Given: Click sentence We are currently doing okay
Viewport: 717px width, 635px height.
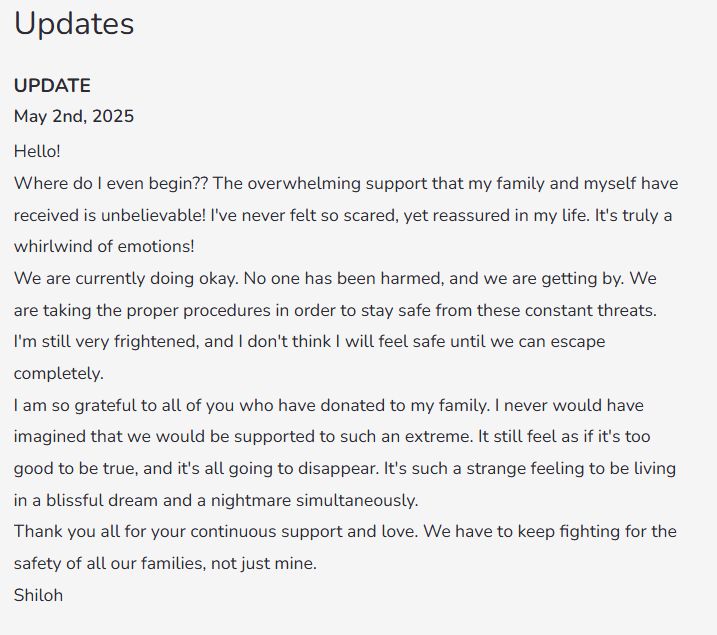Looking at the screenshot, I should [x=126, y=278].
